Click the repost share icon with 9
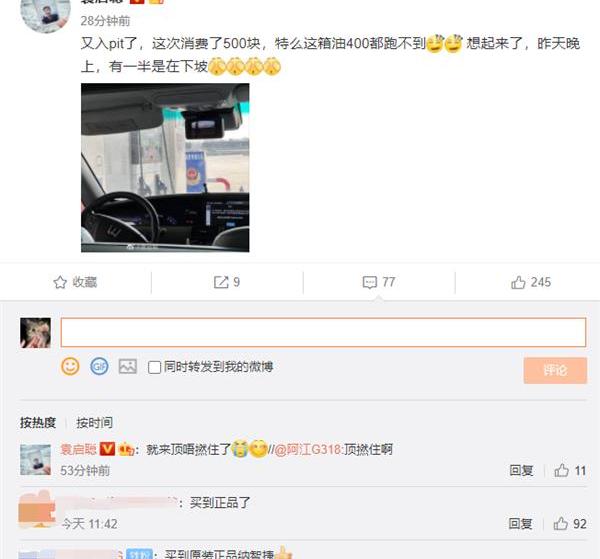 coord(221,282)
